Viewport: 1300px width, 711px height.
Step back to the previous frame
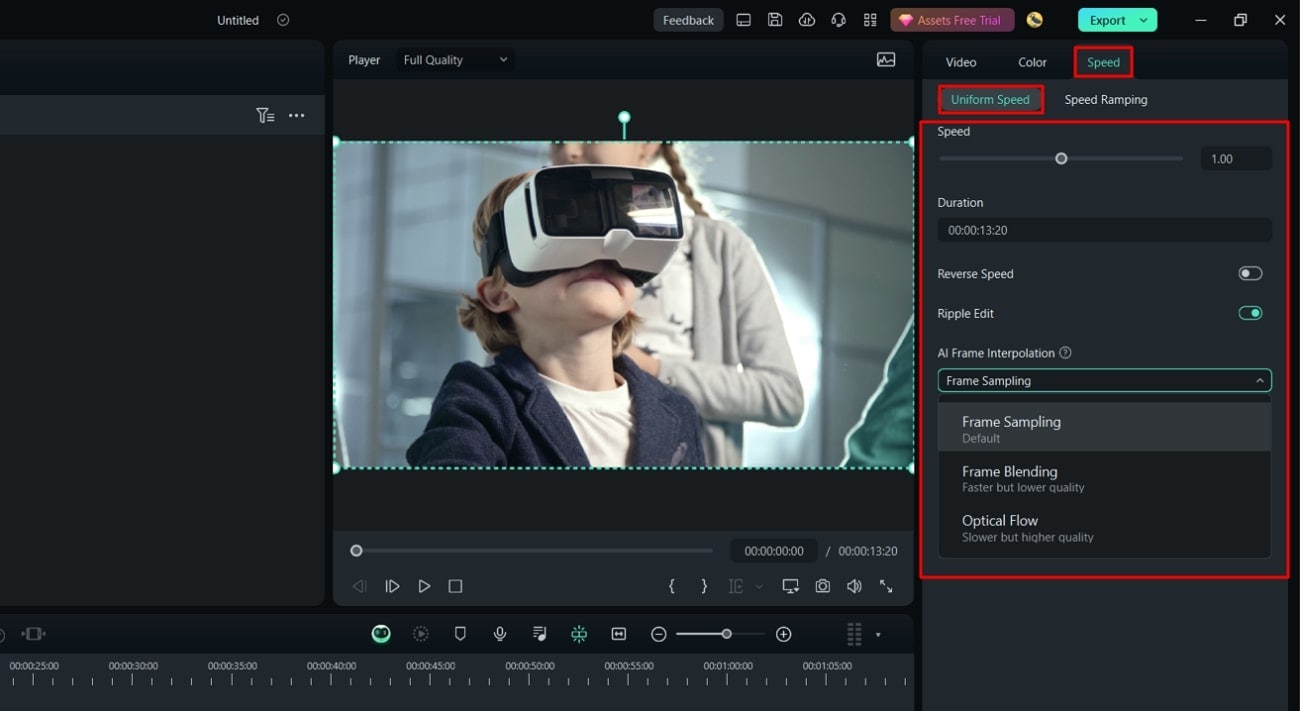(360, 586)
